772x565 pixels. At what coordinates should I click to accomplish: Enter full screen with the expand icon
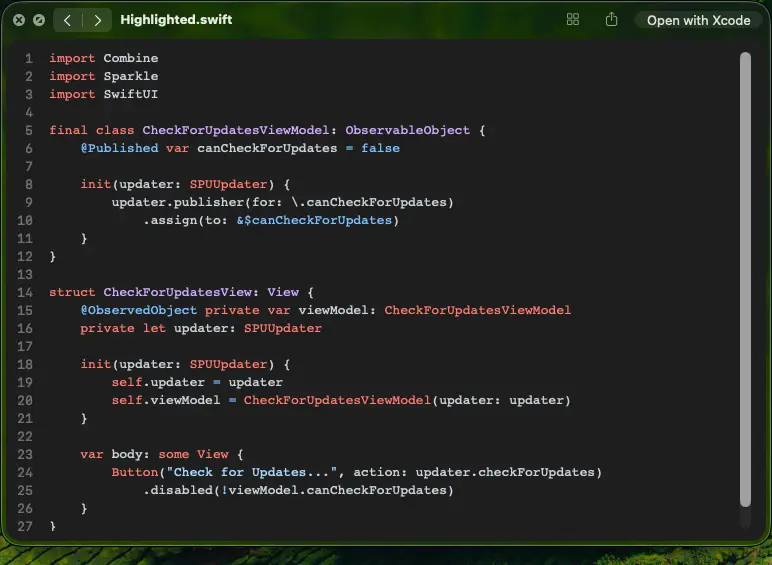point(38,20)
